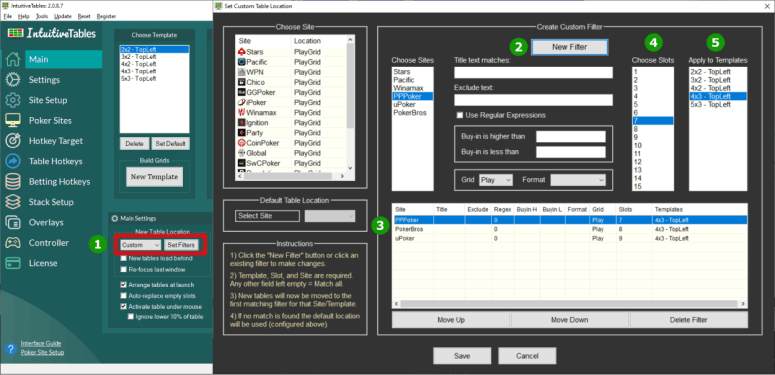Click the Chico site logo icon

(242, 82)
